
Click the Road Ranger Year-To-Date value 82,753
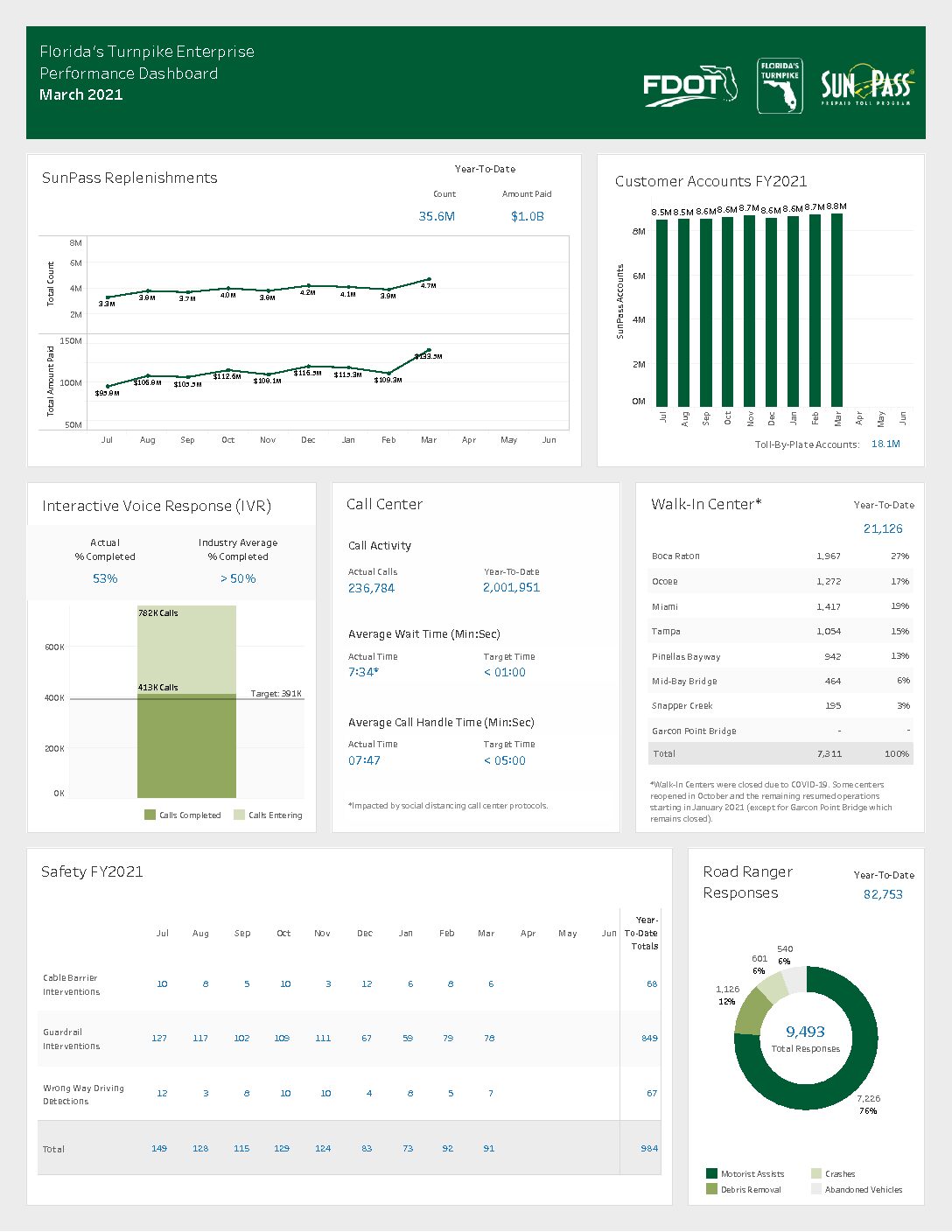883,894
